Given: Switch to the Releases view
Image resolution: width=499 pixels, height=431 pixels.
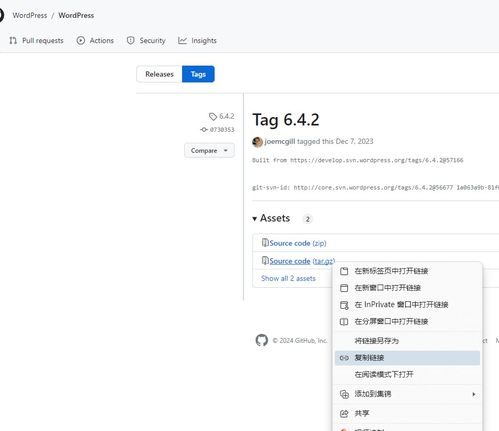Looking at the screenshot, I should 159,74.
